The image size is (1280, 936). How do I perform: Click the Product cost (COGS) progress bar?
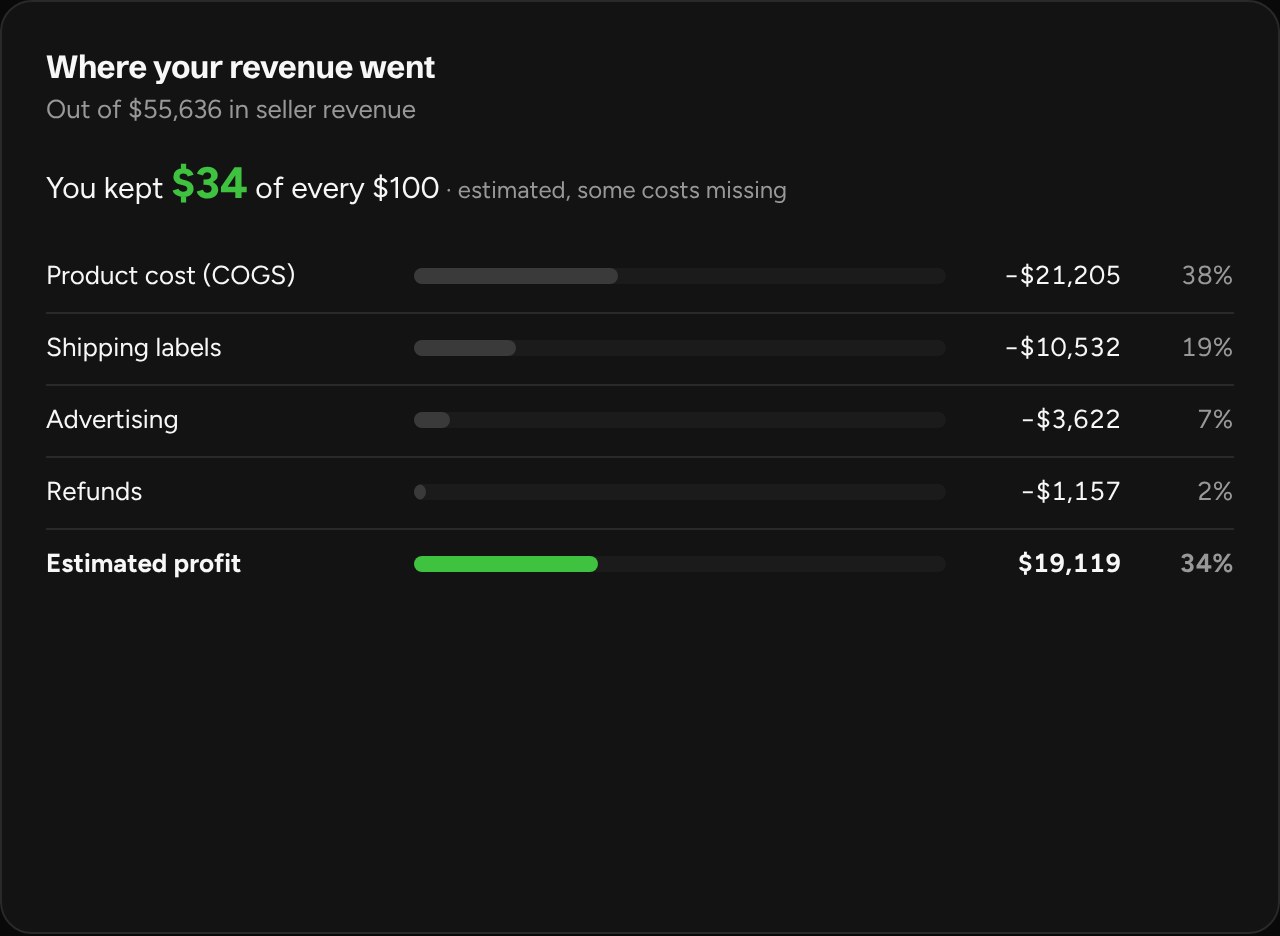(680, 276)
